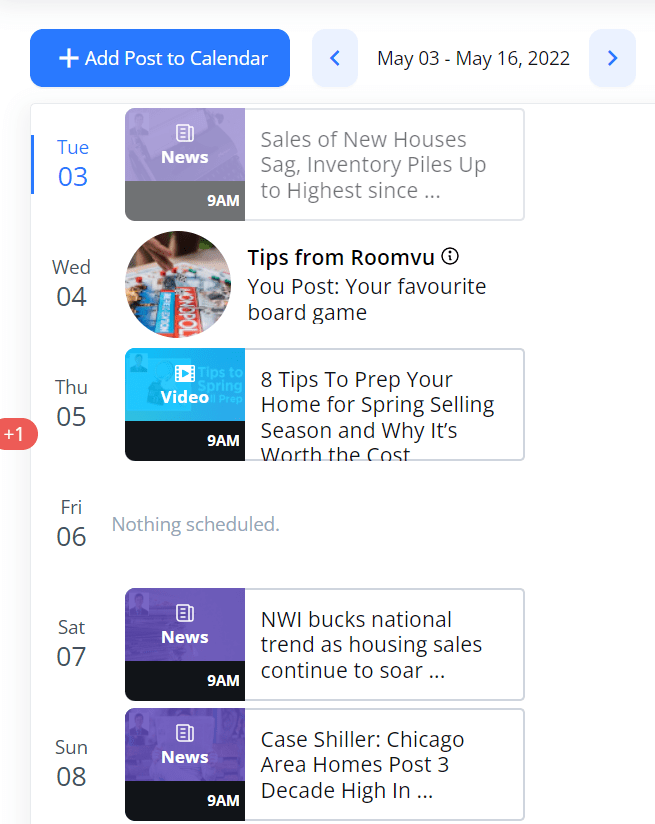655x824 pixels.
Task: Open the board game circular thumbnail
Action: (178, 284)
